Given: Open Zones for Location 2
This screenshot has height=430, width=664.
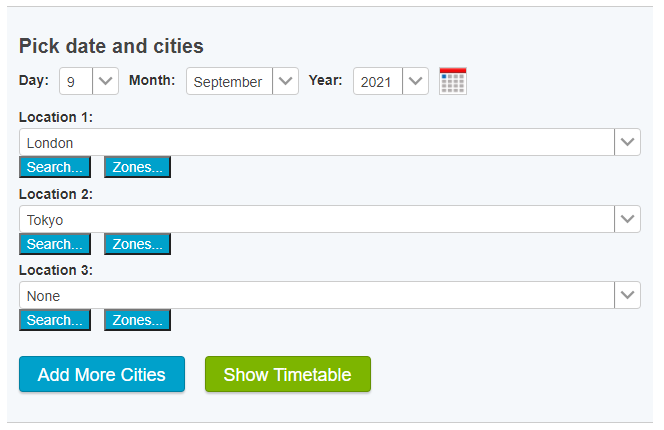Looking at the screenshot, I should pyautogui.click(x=137, y=244).
